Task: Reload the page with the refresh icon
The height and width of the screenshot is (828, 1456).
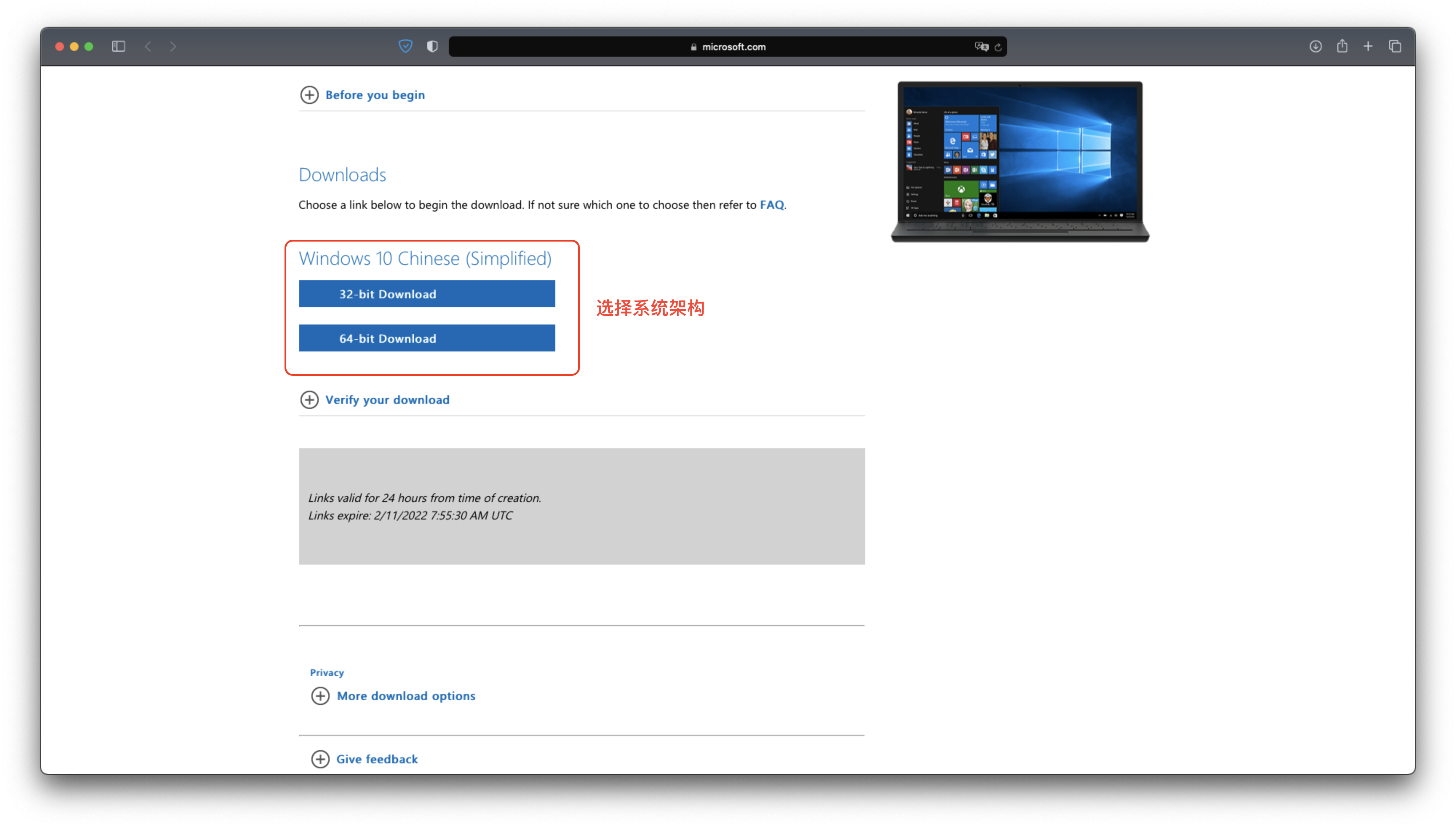Action: coord(998,47)
